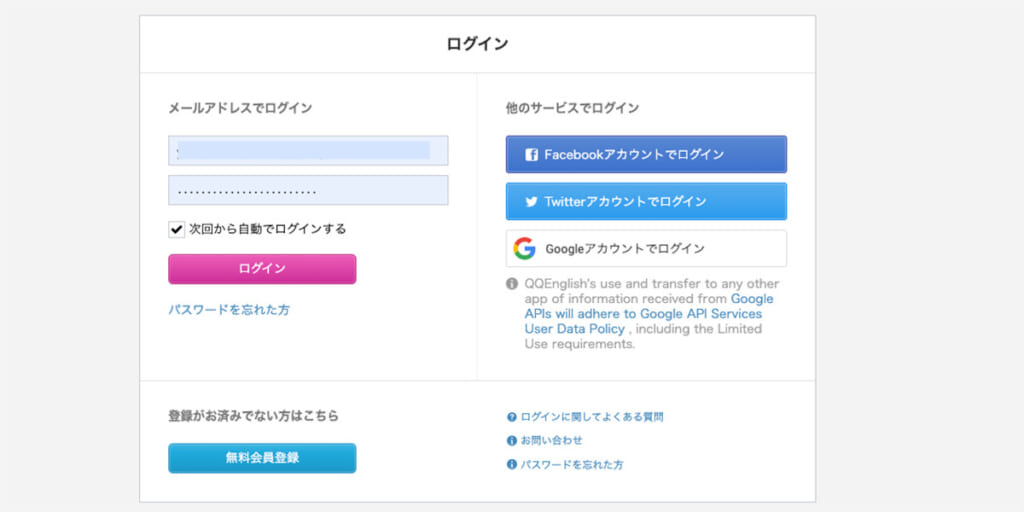Click the Twitter bird icon
This screenshot has width=1024, height=512.
pyautogui.click(x=531, y=201)
